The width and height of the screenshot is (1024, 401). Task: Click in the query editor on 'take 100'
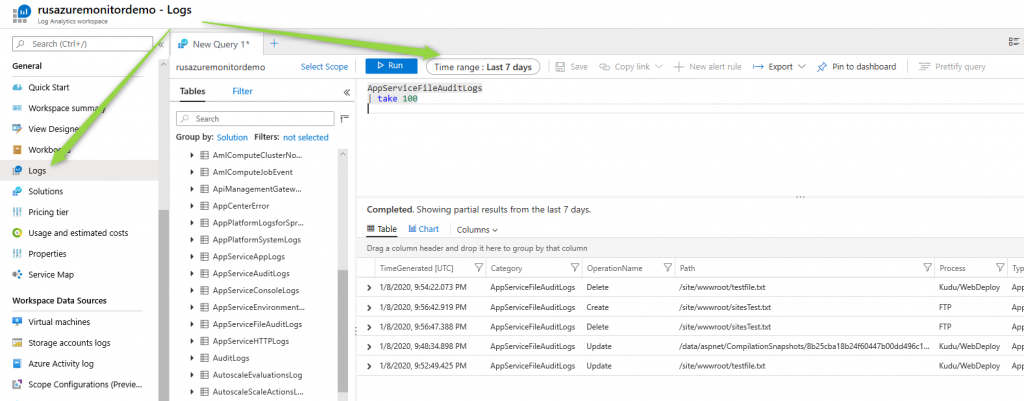pos(397,99)
